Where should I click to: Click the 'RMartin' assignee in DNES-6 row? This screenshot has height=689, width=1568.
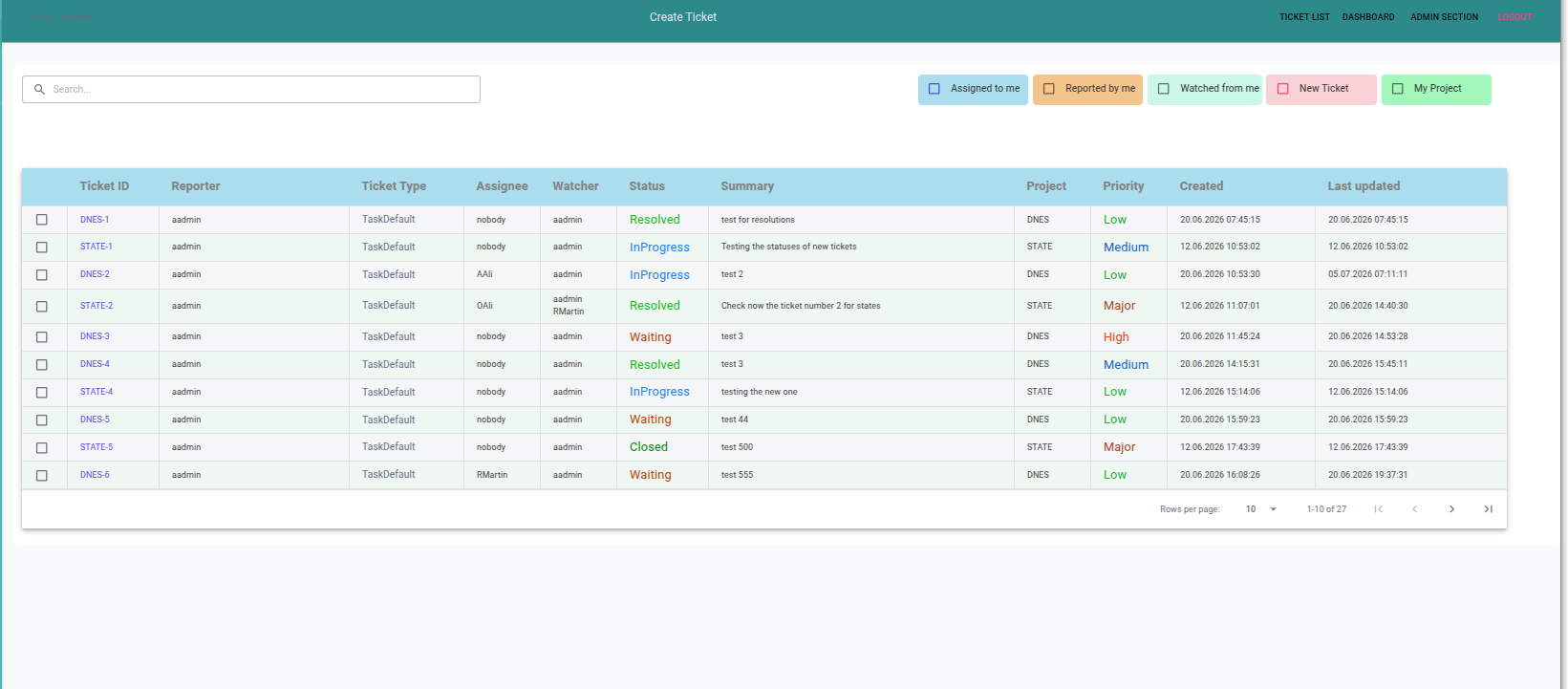(x=492, y=475)
